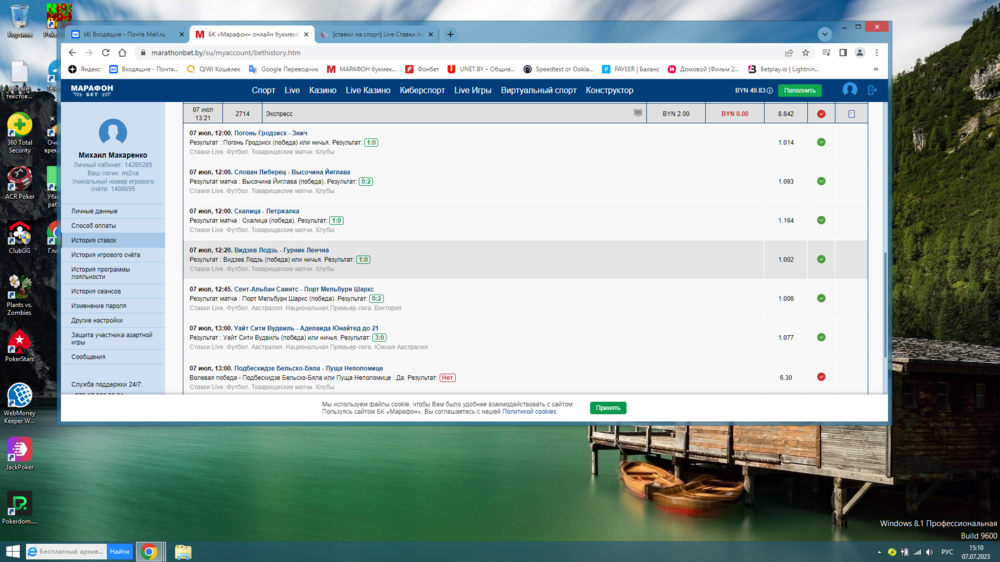
Task: Reload the page in Chrome
Action: point(105,53)
